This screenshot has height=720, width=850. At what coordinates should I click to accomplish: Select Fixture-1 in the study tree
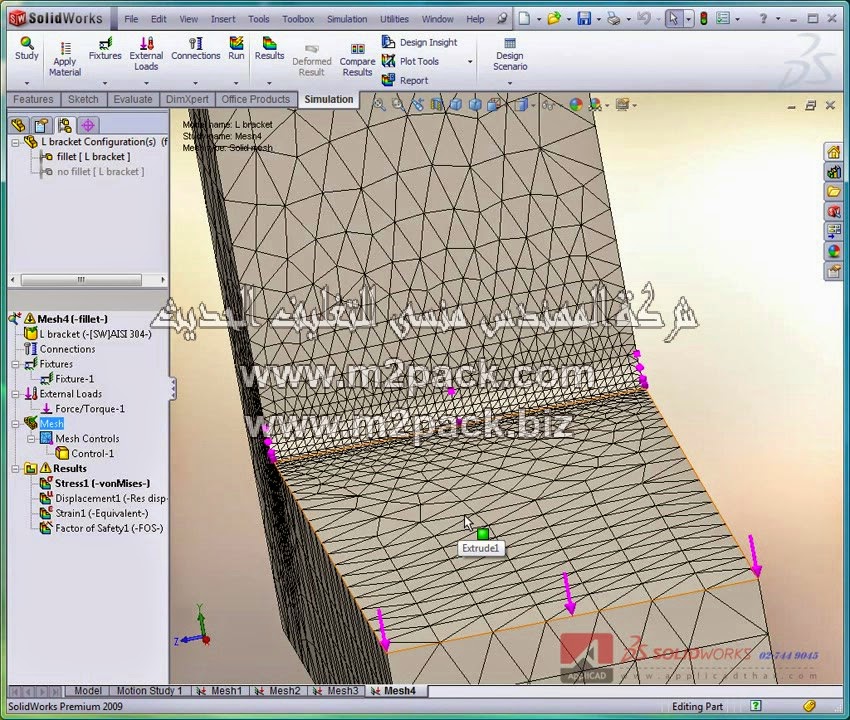coord(67,379)
